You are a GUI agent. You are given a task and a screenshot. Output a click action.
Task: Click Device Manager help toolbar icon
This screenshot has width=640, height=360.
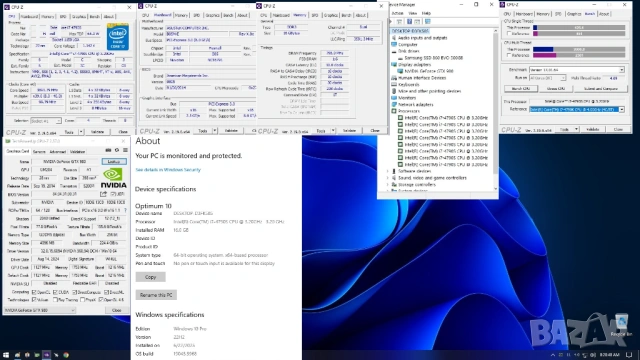point(409,21)
